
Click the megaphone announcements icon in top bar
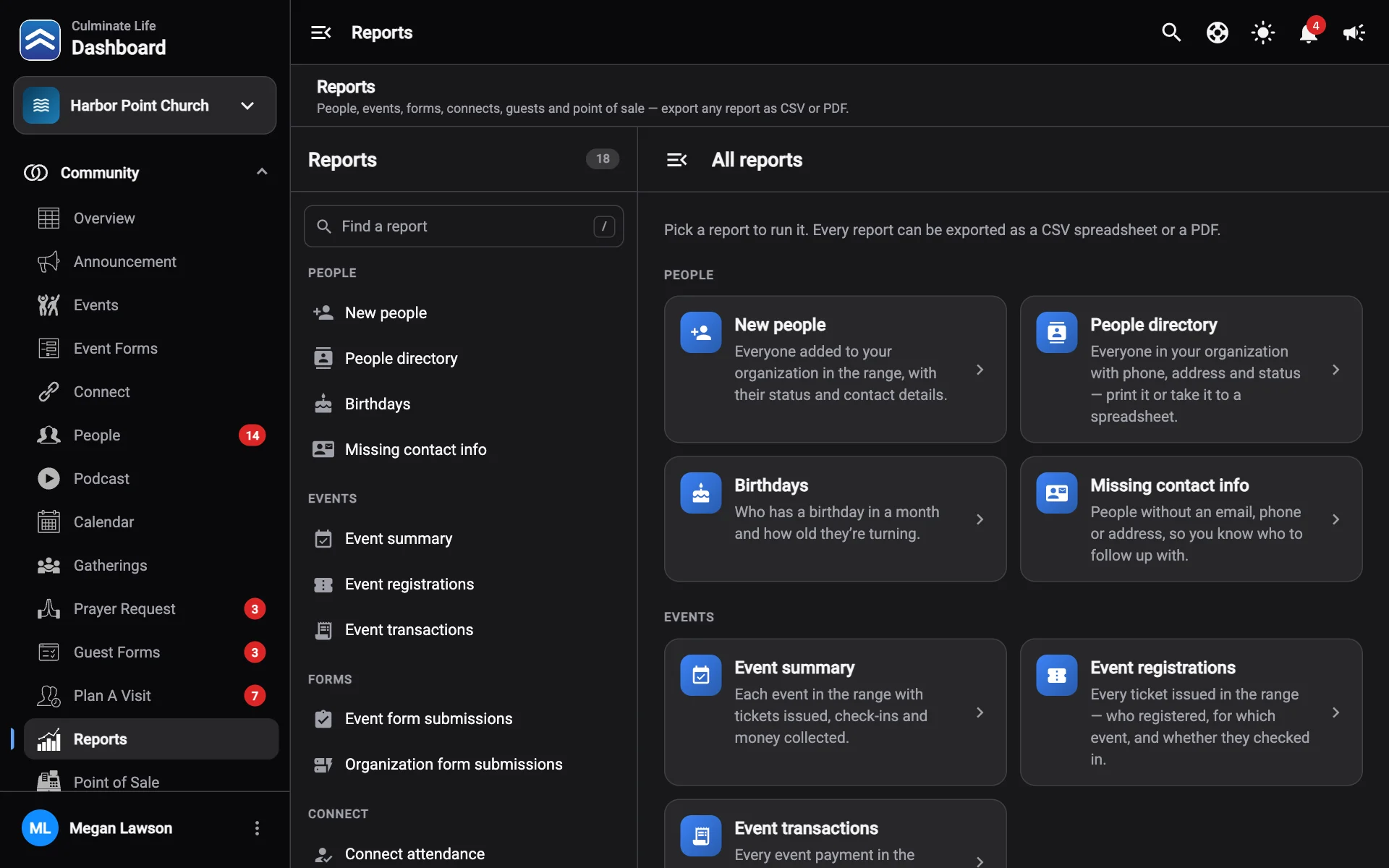click(1354, 33)
